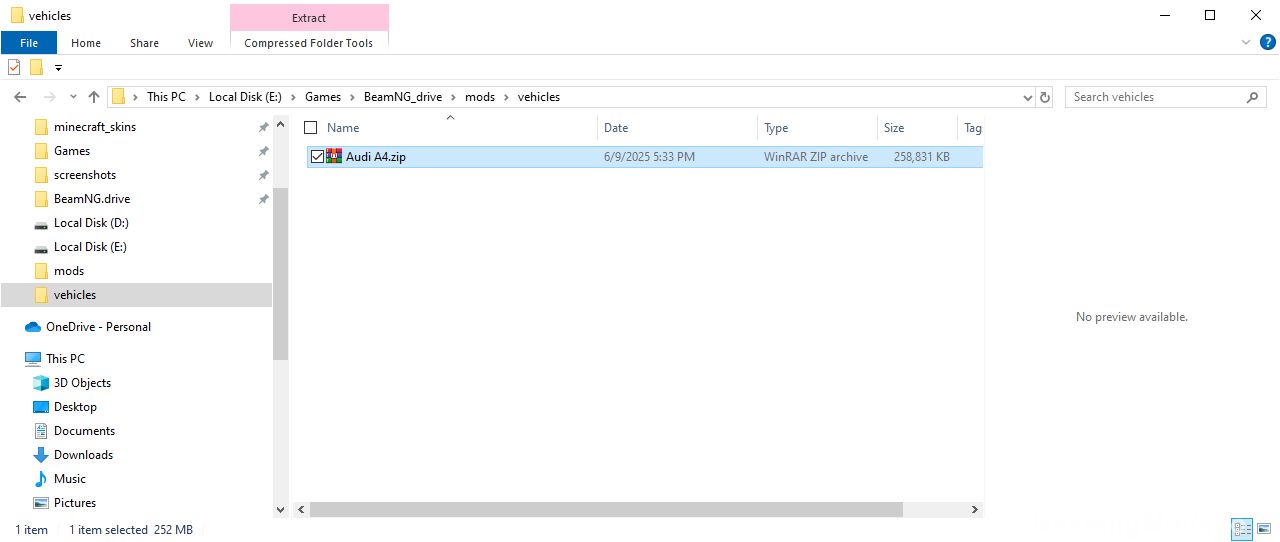The image size is (1280, 542).
Task: Click This PC in the address bar
Action: click(x=166, y=97)
